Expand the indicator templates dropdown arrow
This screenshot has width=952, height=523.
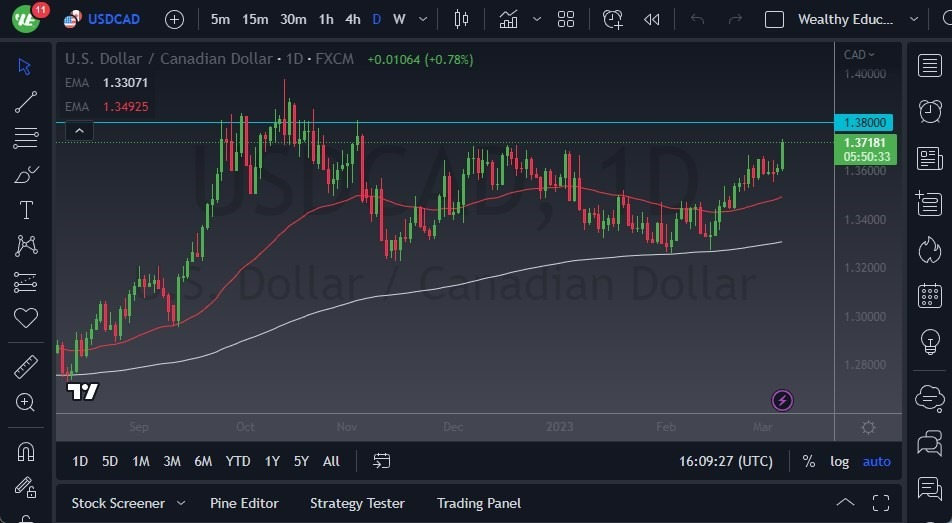pyautogui.click(x=537, y=19)
